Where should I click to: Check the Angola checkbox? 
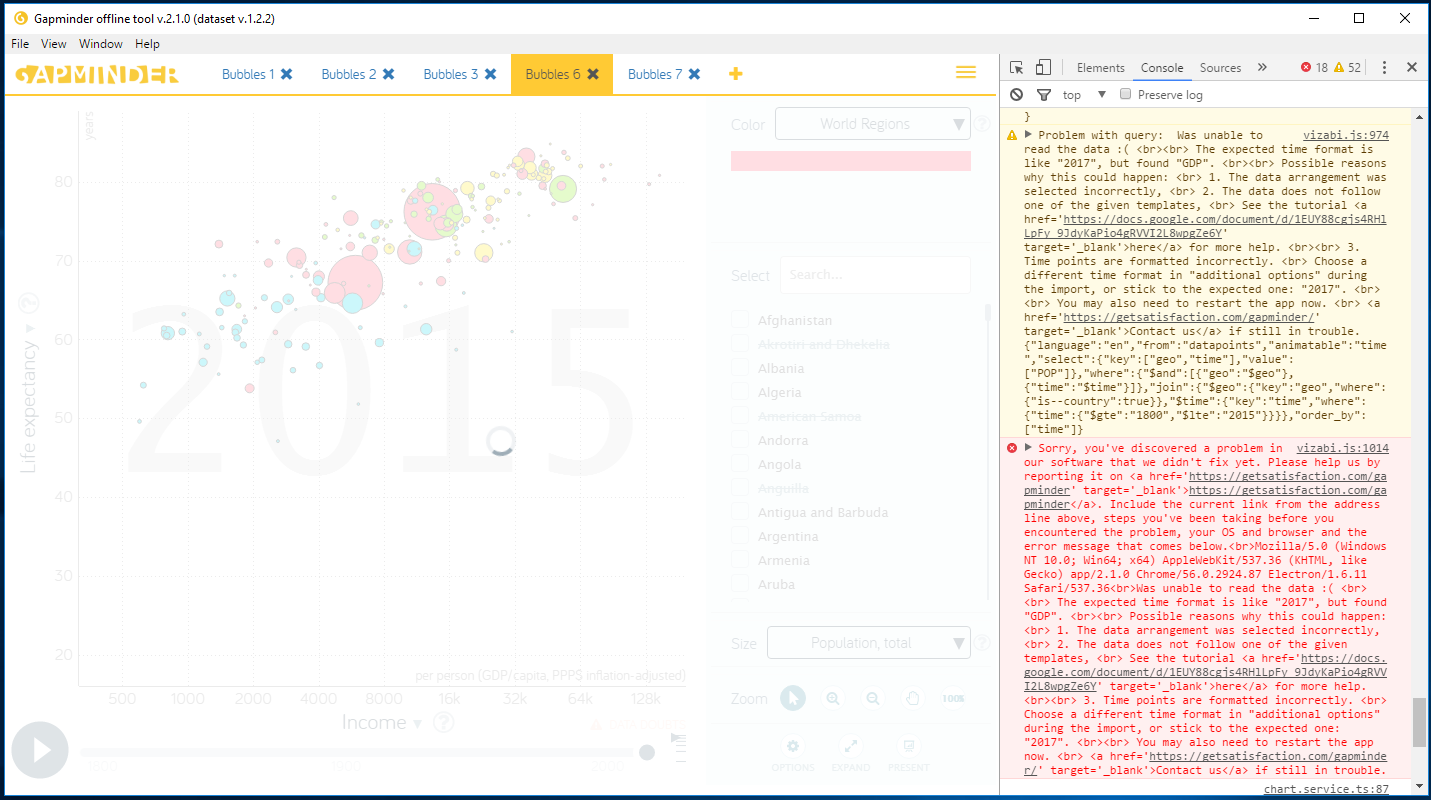tap(741, 465)
